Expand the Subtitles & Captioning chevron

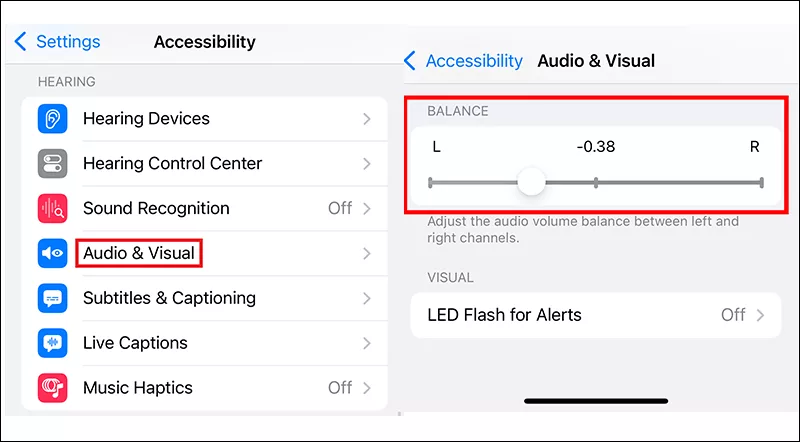pos(367,298)
